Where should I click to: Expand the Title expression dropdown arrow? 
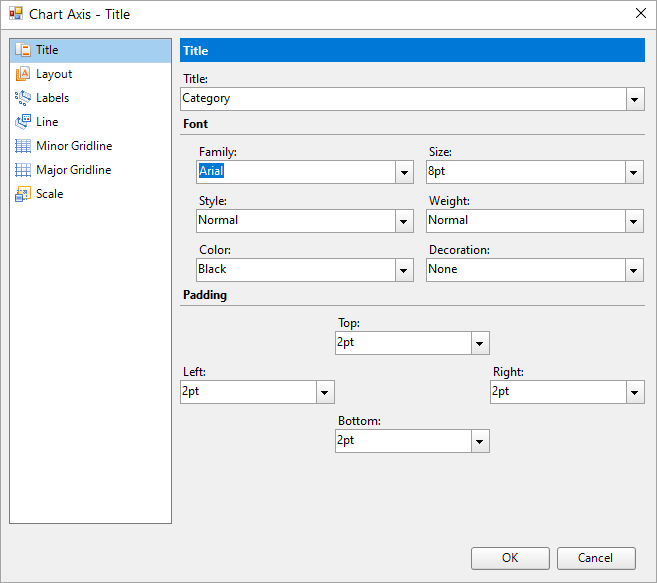click(x=635, y=99)
